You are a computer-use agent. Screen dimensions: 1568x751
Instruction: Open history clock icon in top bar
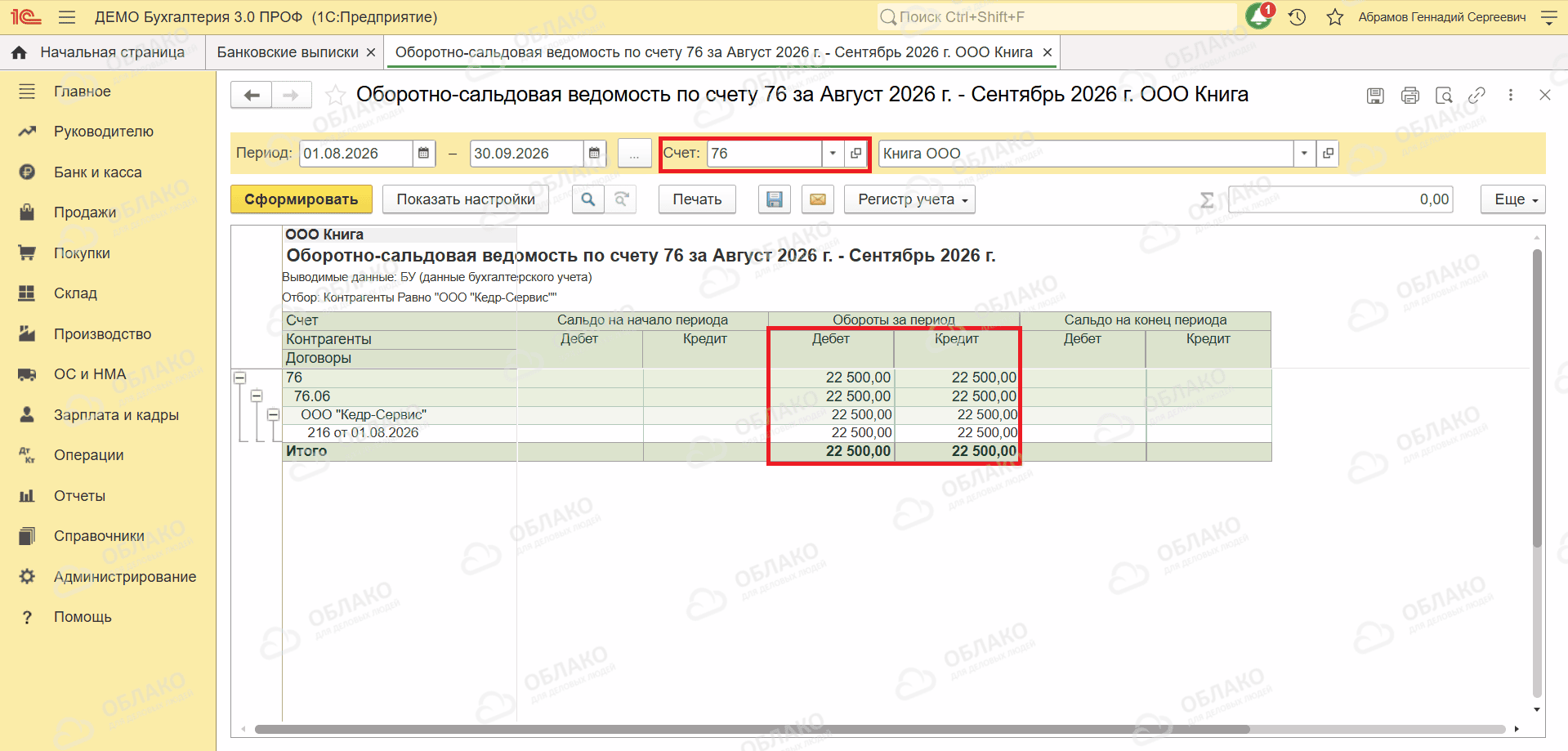point(1297,17)
